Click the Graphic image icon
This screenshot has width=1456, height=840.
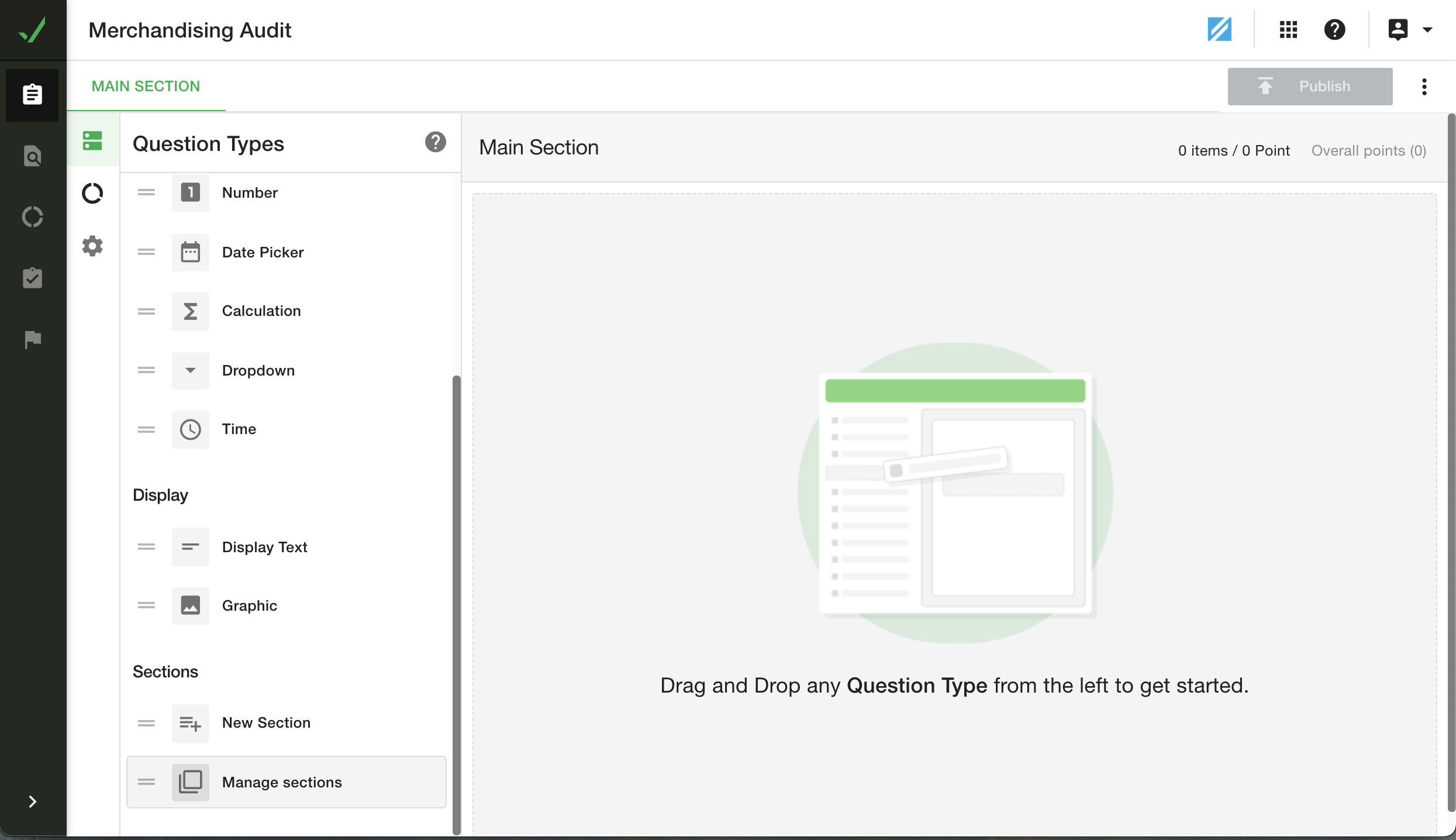pyautogui.click(x=190, y=605)
